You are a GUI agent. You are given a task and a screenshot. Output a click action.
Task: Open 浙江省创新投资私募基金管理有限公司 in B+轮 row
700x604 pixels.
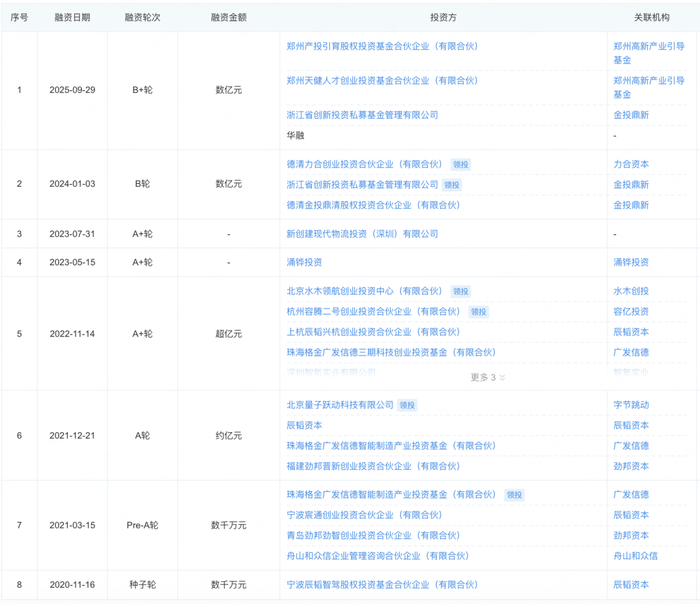tap(362, 115)
